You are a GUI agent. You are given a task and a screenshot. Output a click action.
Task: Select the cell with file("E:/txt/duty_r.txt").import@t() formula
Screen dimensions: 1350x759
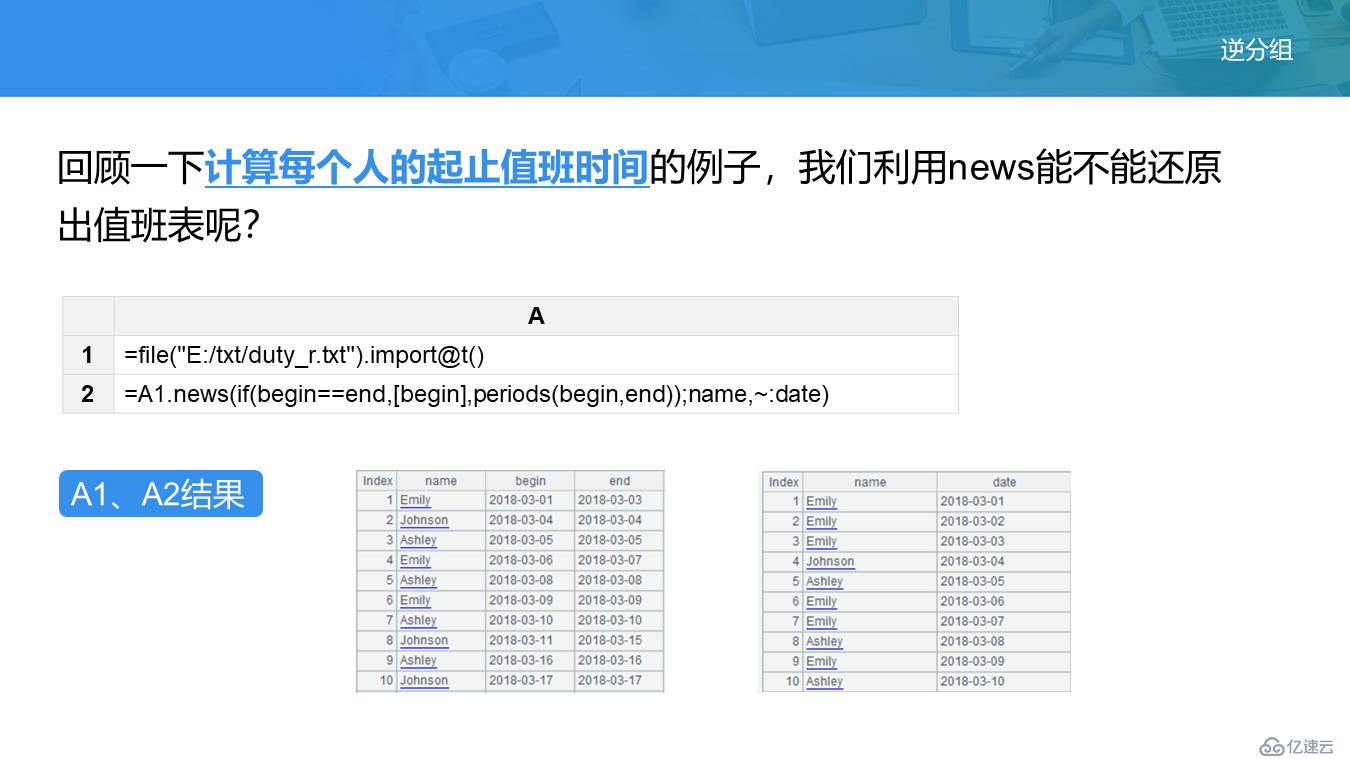click(536, 355)
